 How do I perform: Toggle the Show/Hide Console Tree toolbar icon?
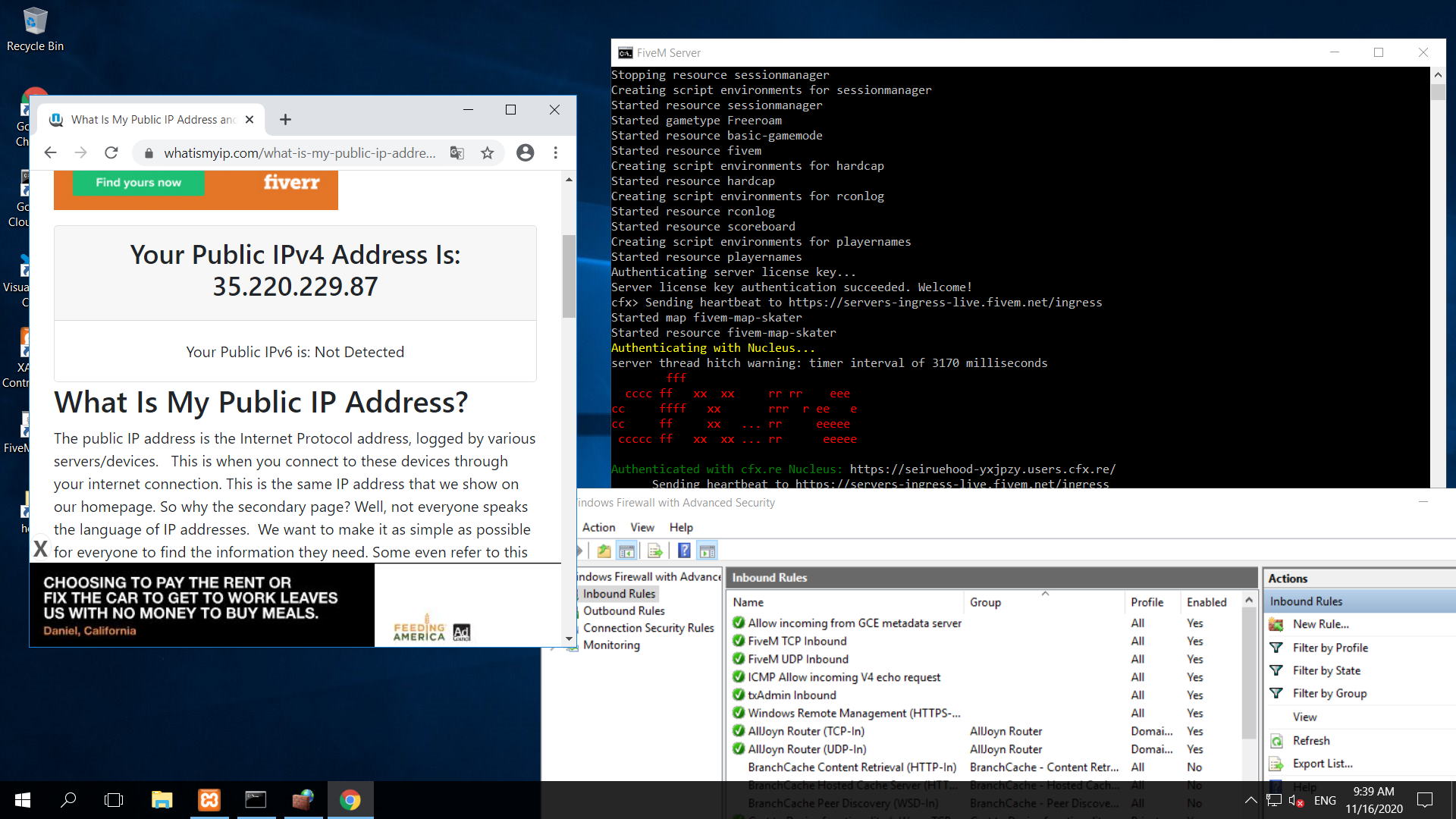pos(628,550)
